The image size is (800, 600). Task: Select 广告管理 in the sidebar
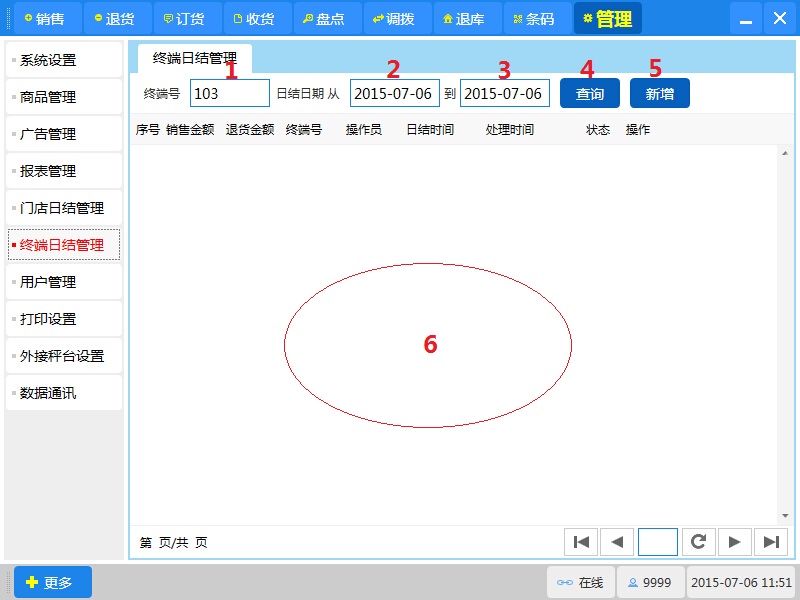(x=64, y=134)
